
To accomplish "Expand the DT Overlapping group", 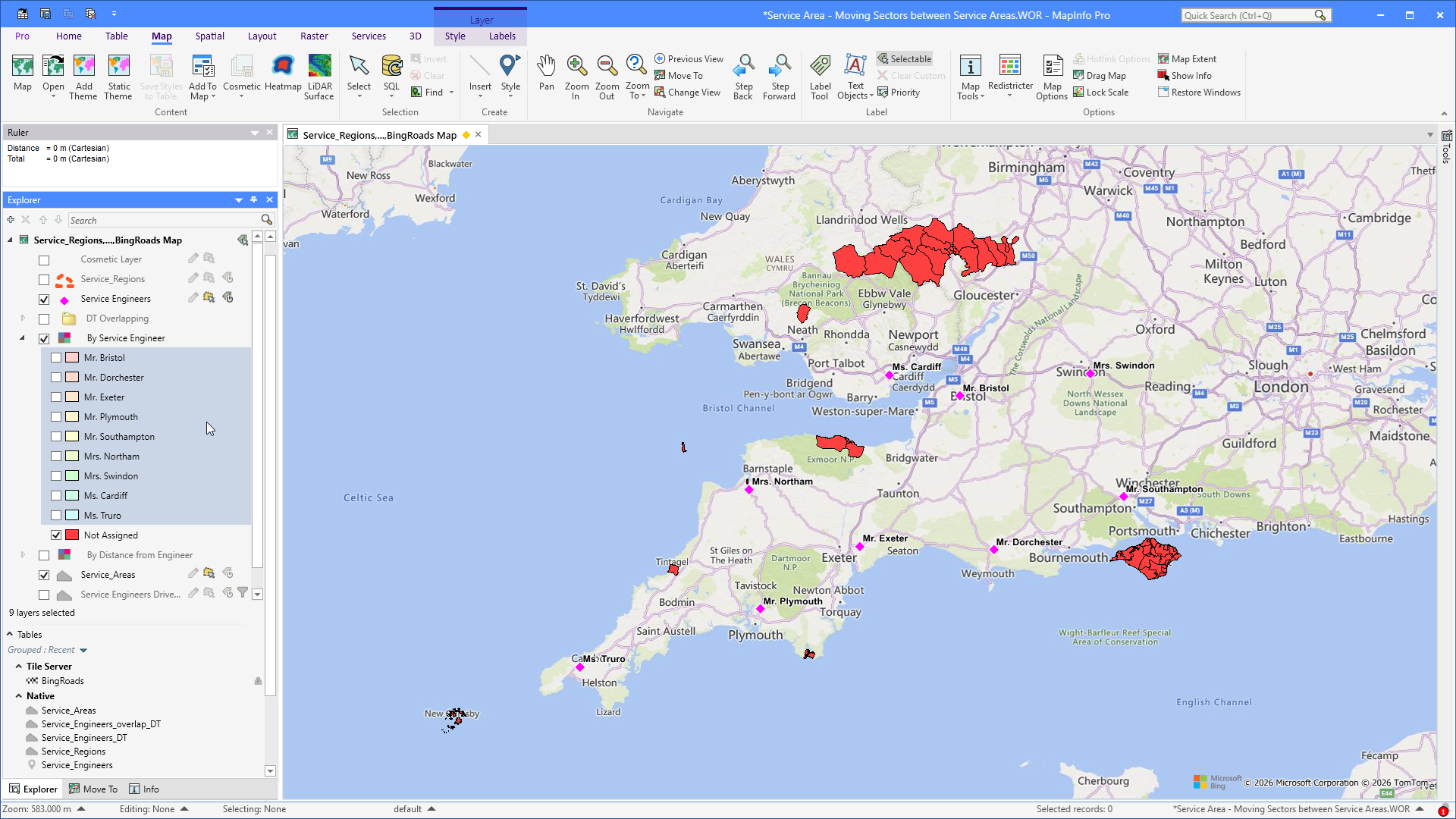I will 23,318.
